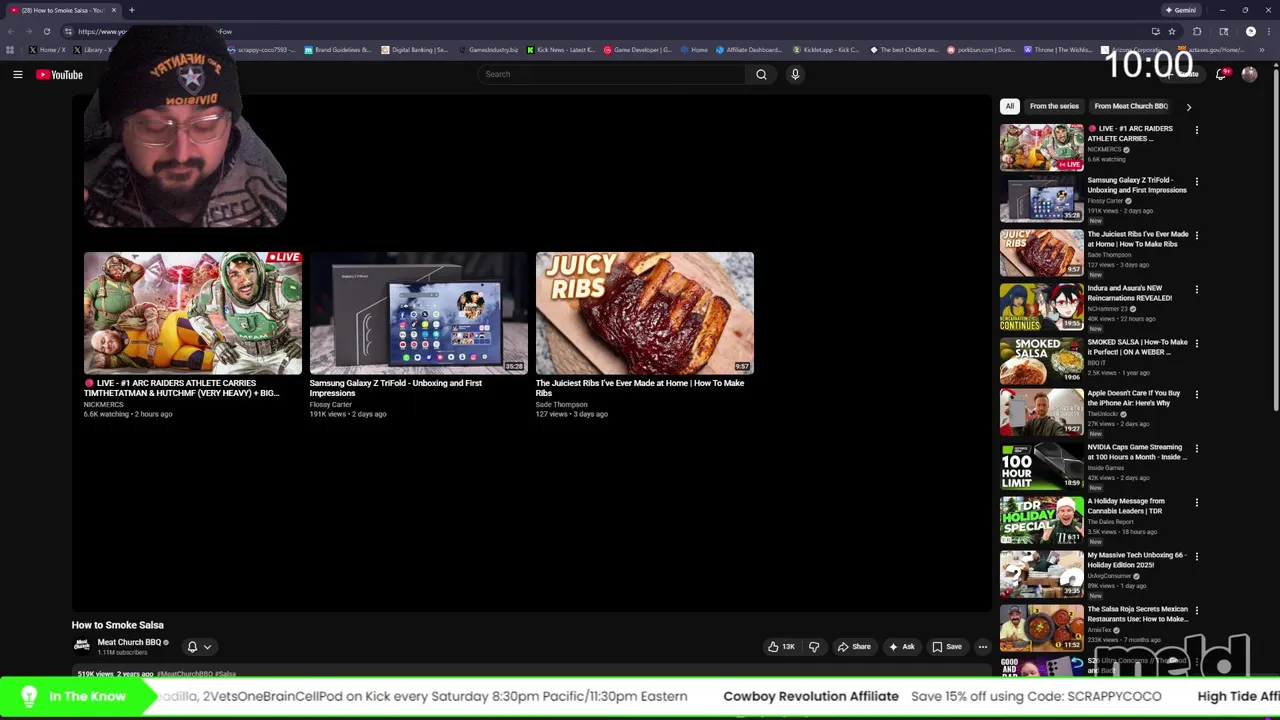Open the YouTube hamburger guide menu
The image size is (1280, 720).
coord(17,74)
